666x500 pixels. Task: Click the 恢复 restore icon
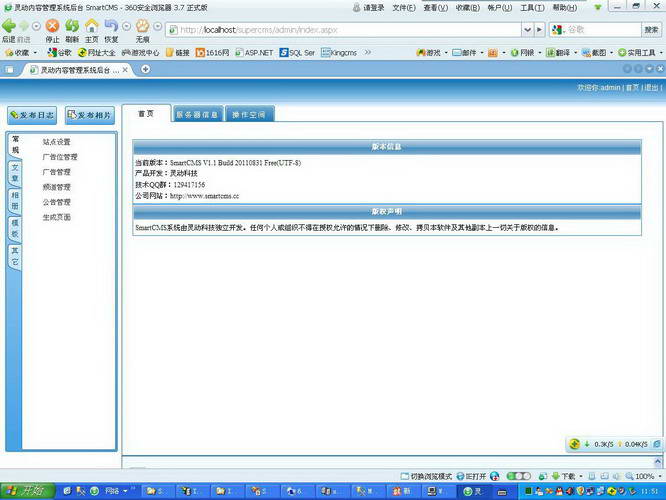(x=111, y=26)
